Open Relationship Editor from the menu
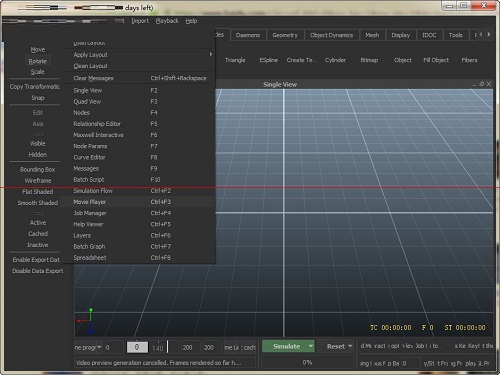The image size is (500, 375). click(139, 124)
